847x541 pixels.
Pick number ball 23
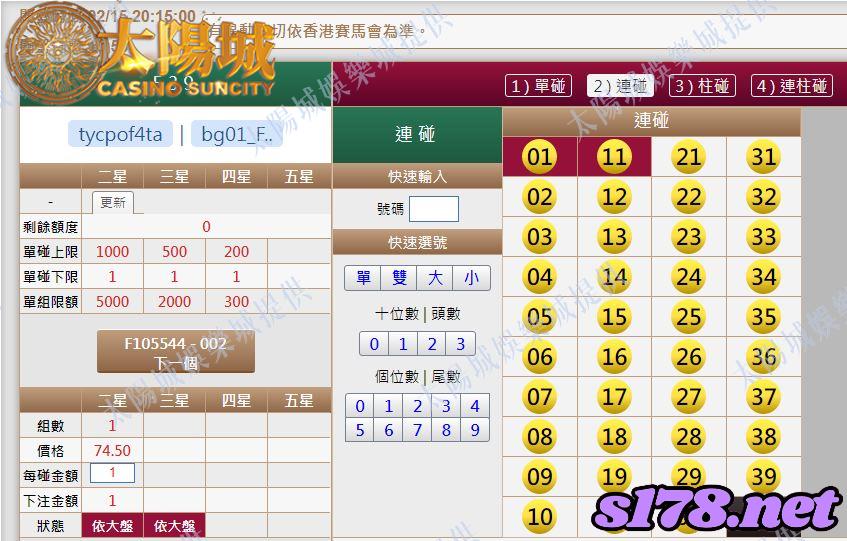[689, 237]
